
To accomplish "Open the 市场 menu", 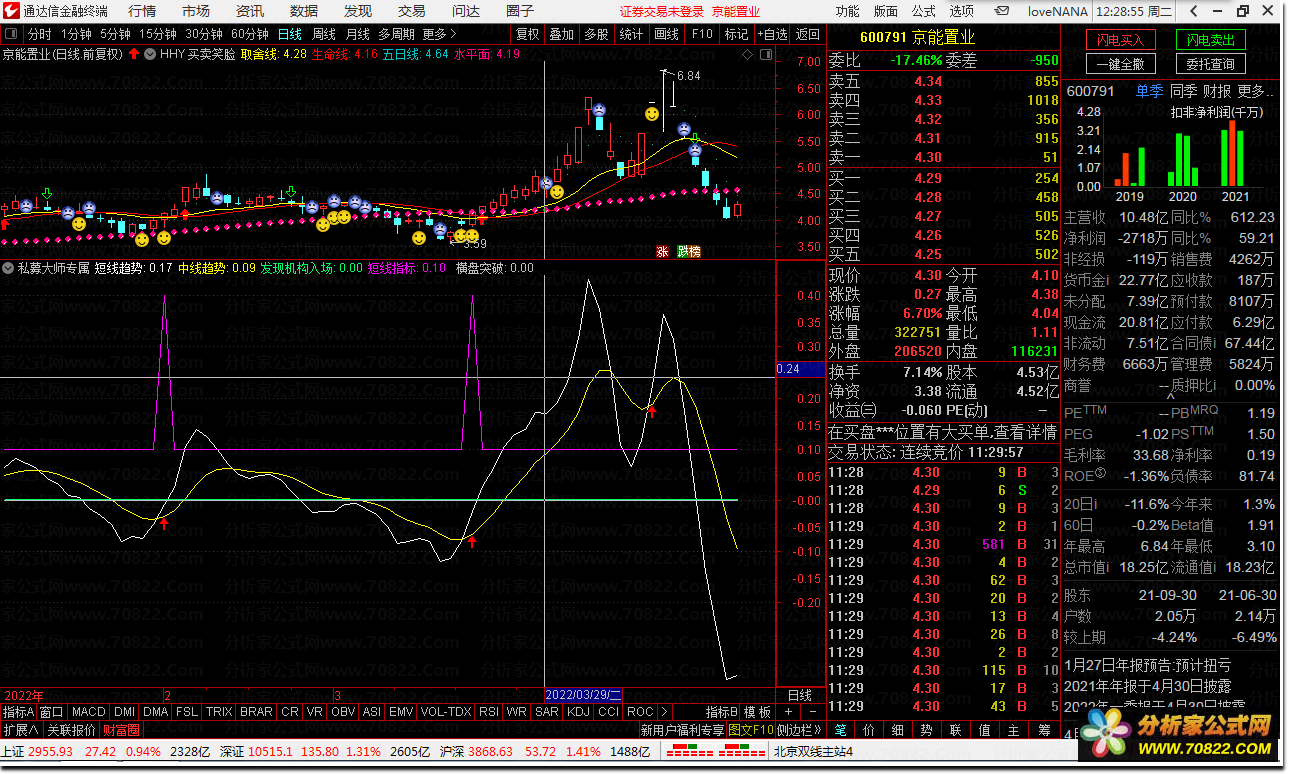I will tap(196, 11).
